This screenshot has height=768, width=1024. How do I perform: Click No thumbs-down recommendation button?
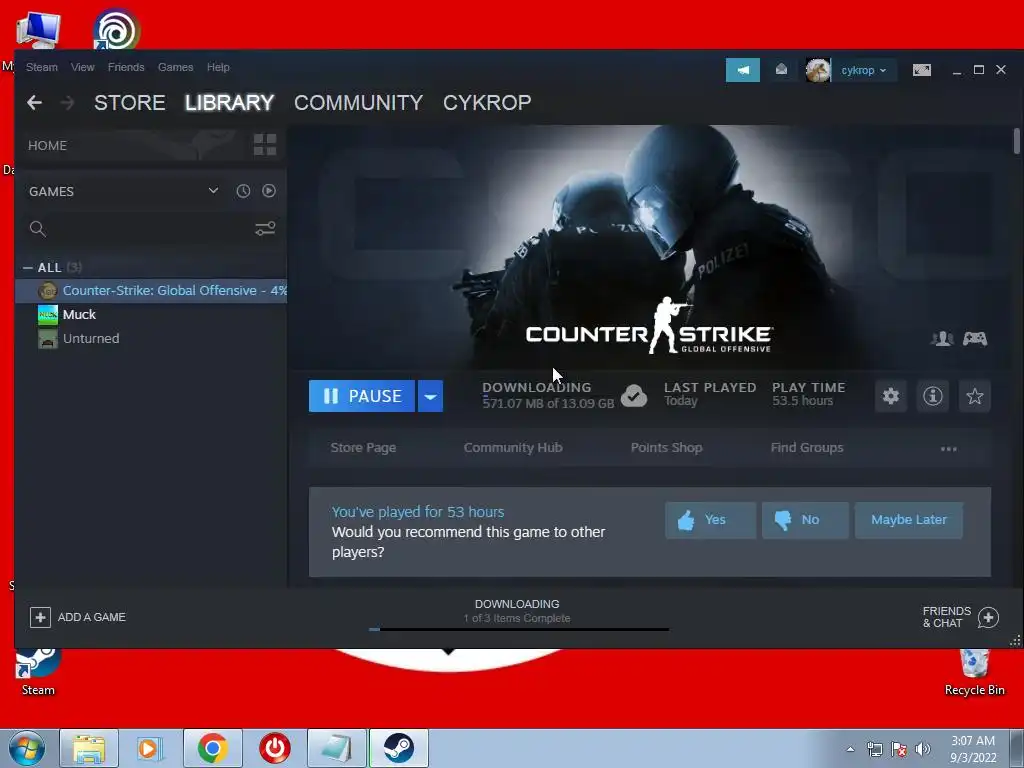point(805,520)
